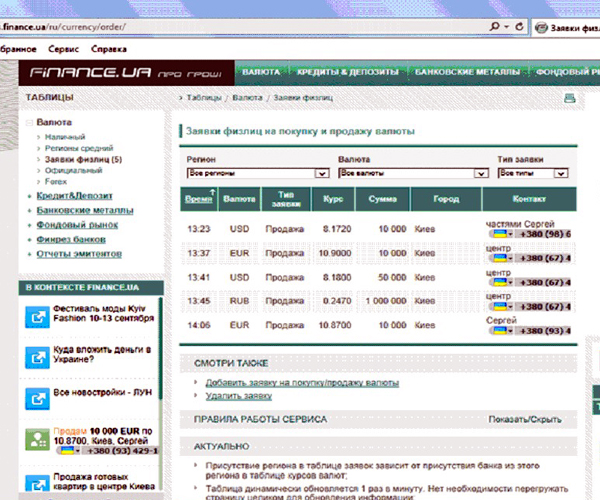
Task: Open the Сервис menu in browser
Action: click(x=64, y=48)
